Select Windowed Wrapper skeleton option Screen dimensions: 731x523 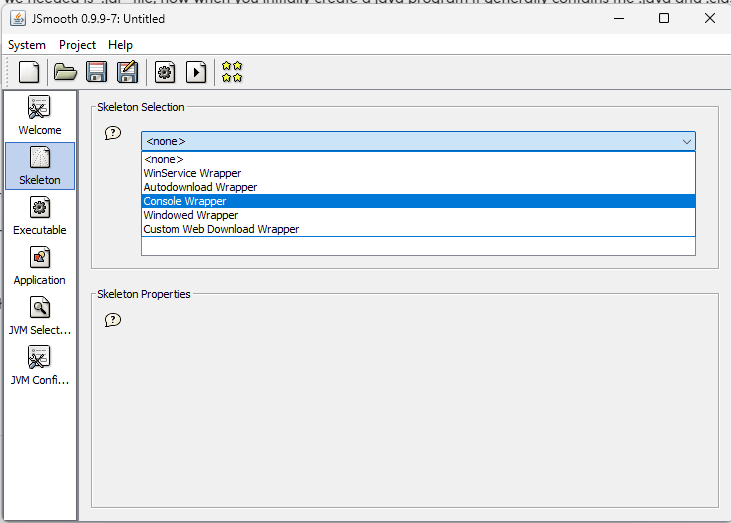coord(418,215)
